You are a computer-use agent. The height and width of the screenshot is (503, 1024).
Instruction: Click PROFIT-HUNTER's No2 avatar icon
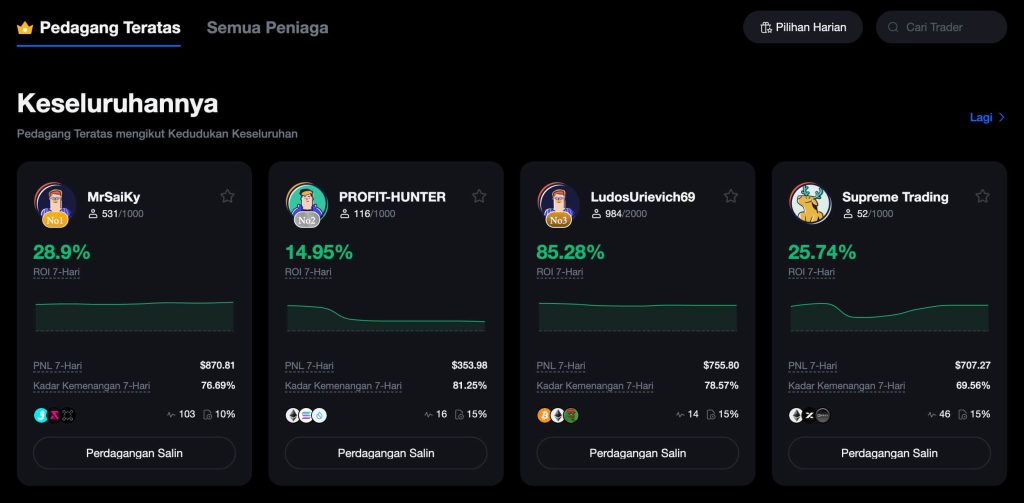tap(307, 203)
